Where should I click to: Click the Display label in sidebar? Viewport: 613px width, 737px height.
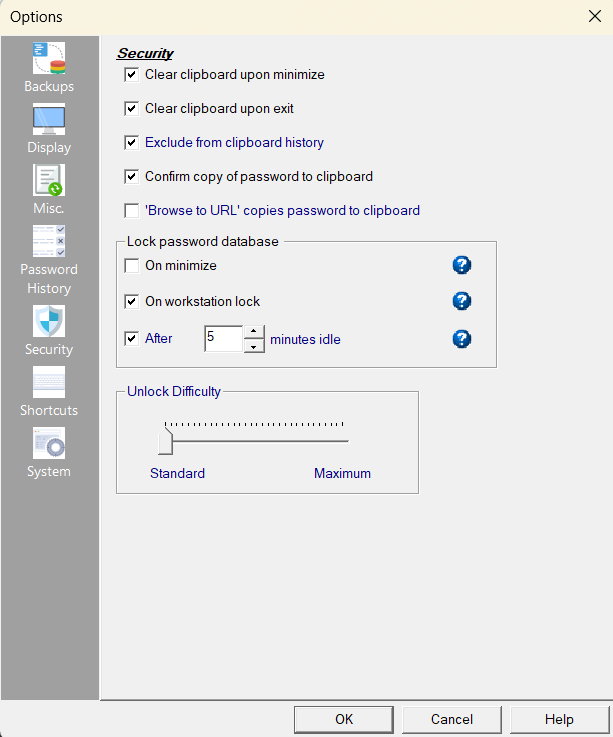49,148
